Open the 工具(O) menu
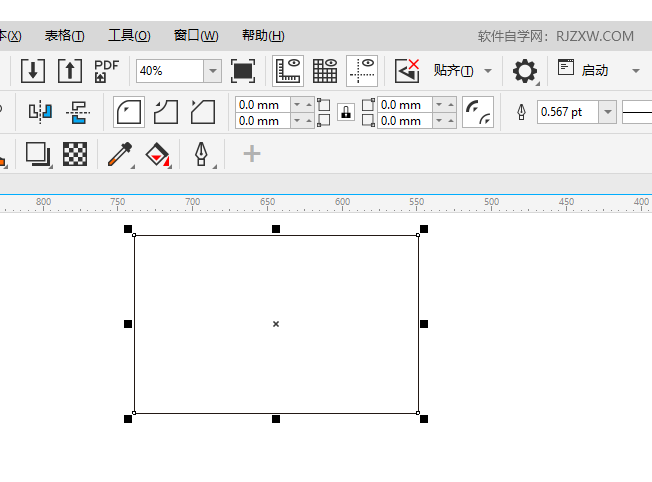652x482 pixels. click(129, 35)
